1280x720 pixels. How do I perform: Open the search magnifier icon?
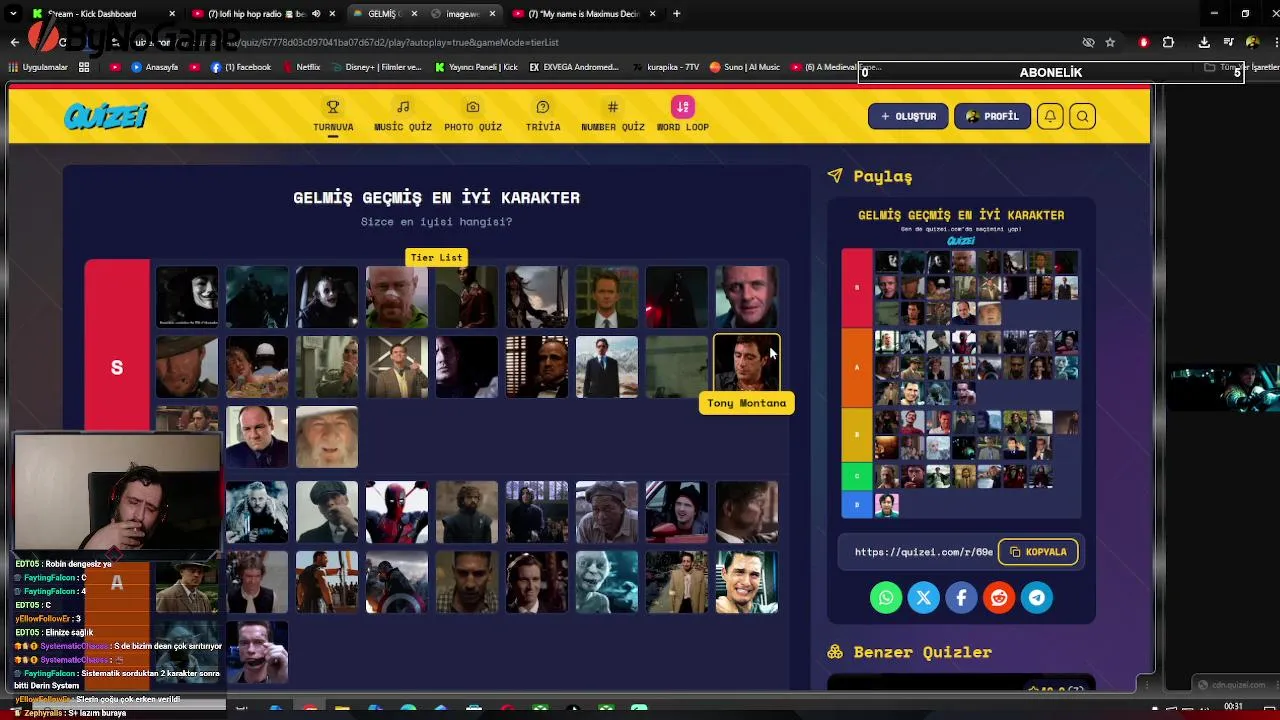[x=1082, y=116]
